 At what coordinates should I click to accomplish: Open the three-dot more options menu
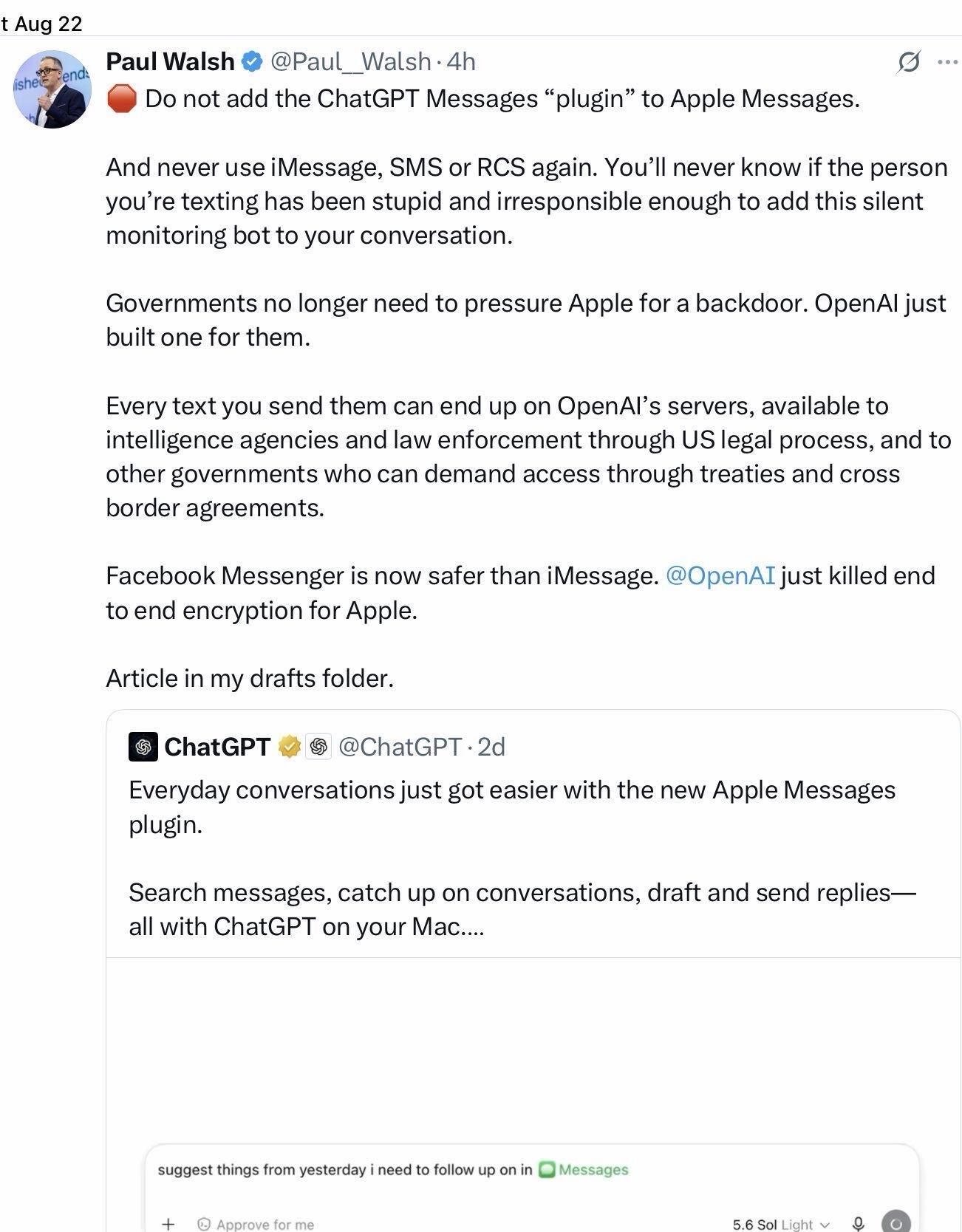tap(948, 62)
